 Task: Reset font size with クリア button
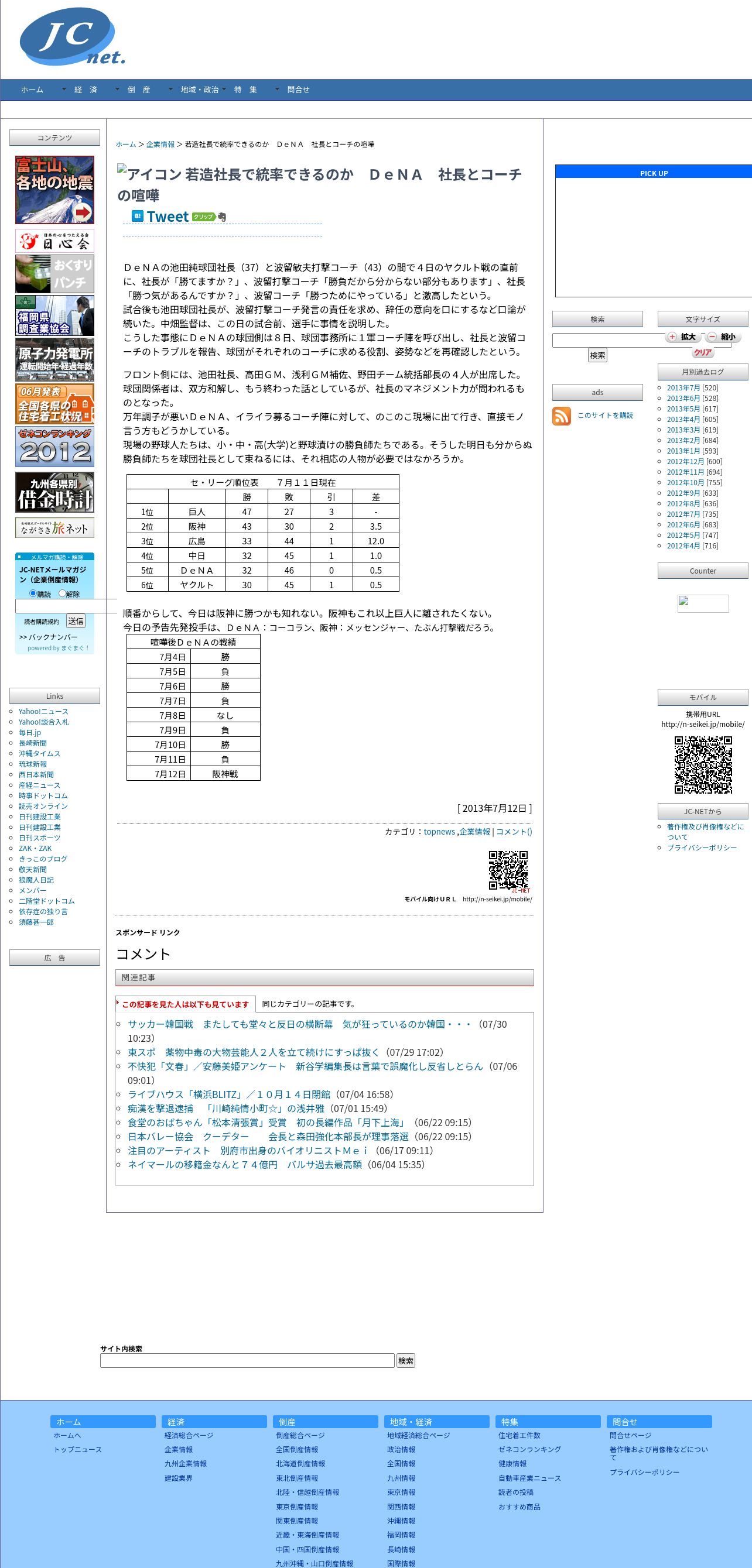(x=703, y=352)
